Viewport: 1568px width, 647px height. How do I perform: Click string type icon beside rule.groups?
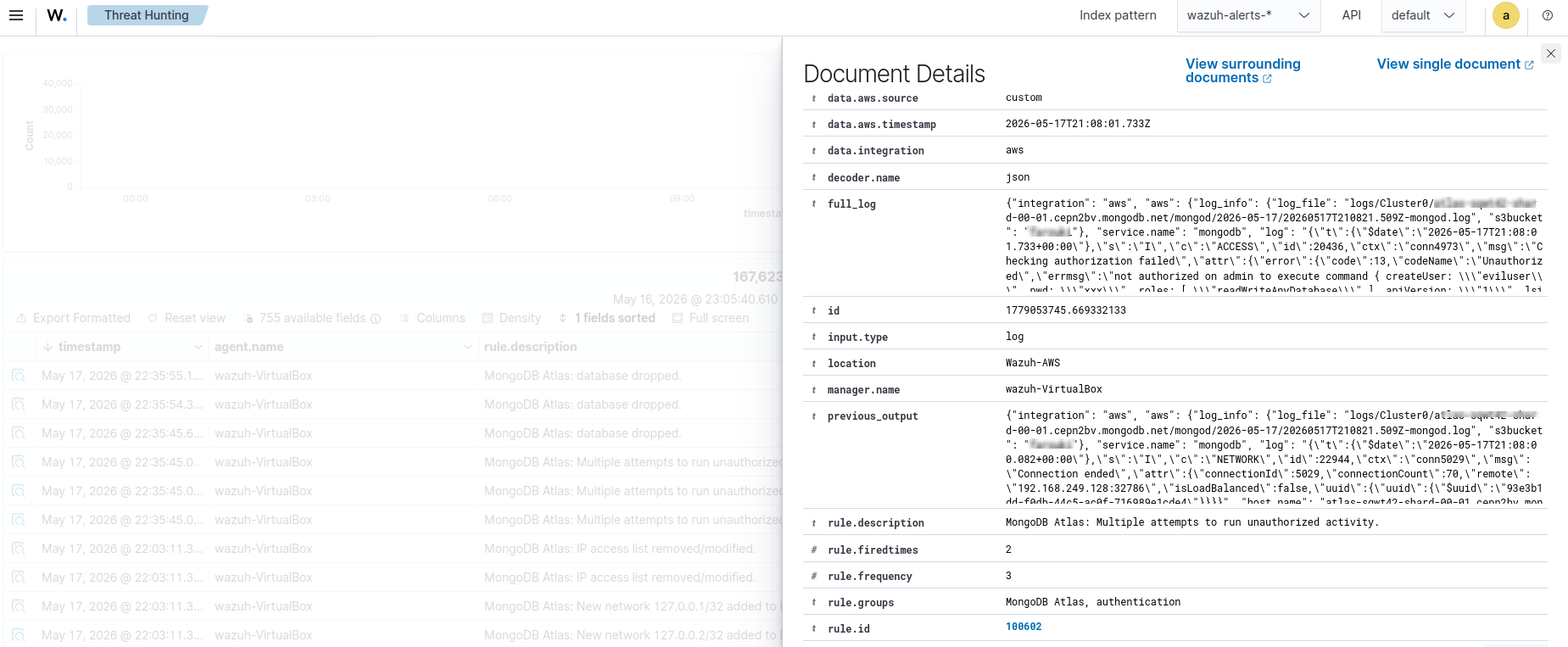click(x=814, y=603)
